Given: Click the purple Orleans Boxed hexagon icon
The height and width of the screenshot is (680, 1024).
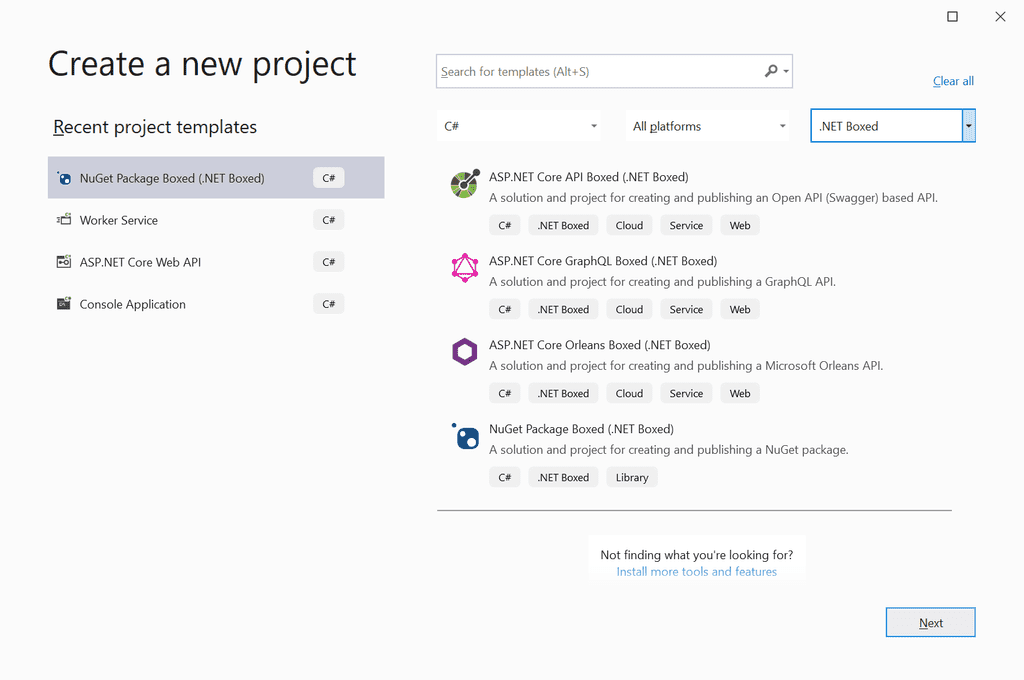Looking at the screenshot, I should [464, 352].
